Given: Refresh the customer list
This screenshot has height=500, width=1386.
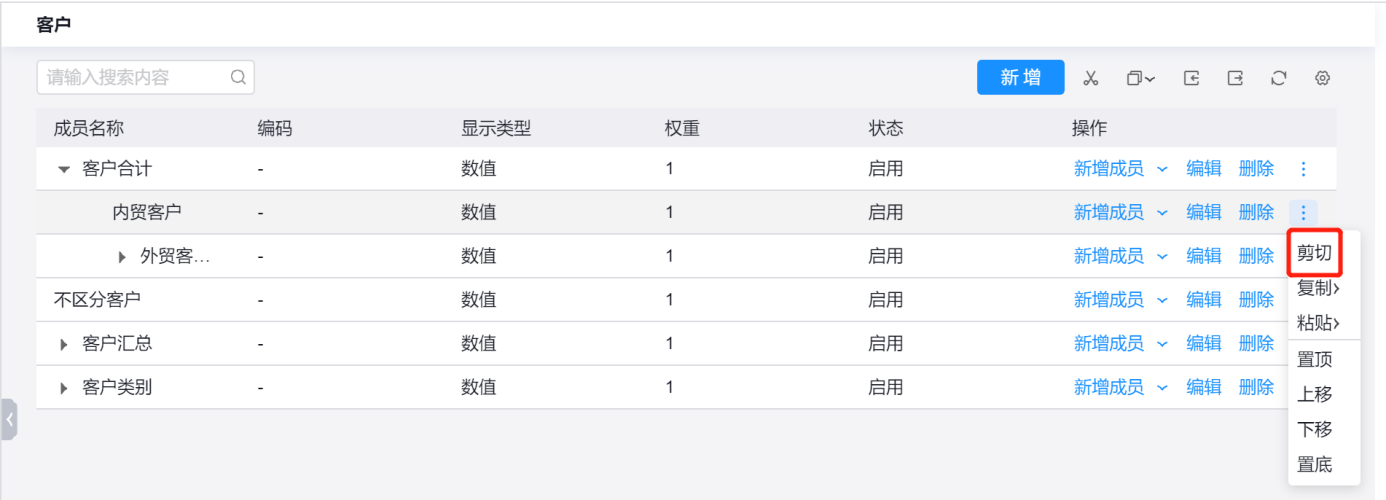Looking at the screenshot, I should [1279, 78].
